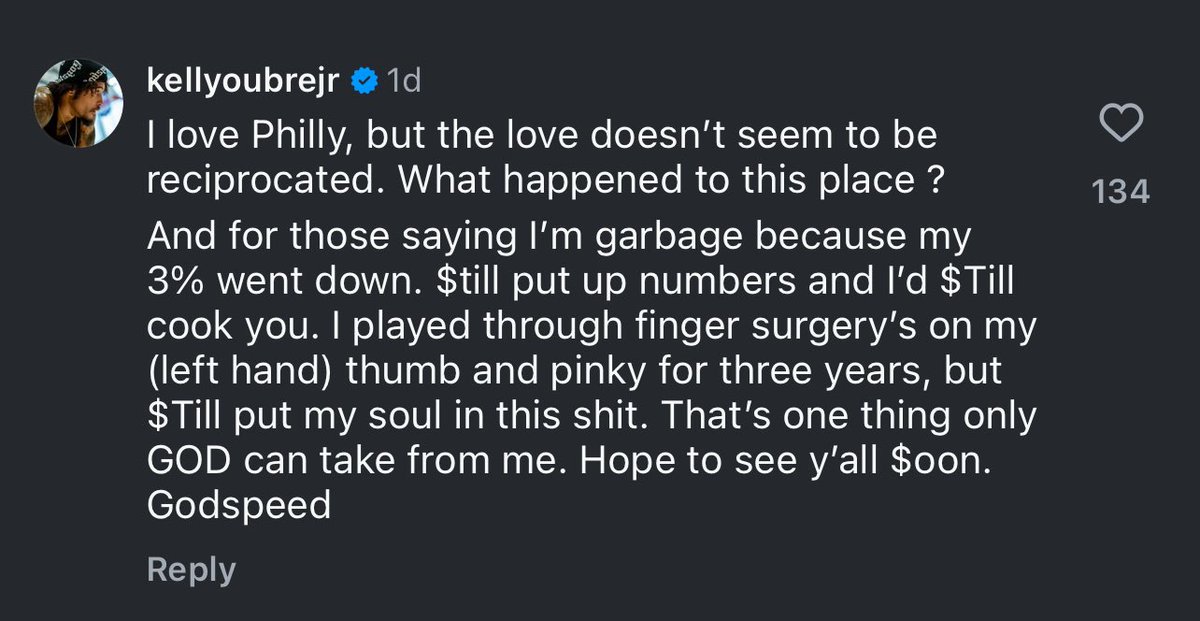This screenshot has width=1200, height=621.
Task: Like the comment with the heart icon
Action: click(1120, 125)
